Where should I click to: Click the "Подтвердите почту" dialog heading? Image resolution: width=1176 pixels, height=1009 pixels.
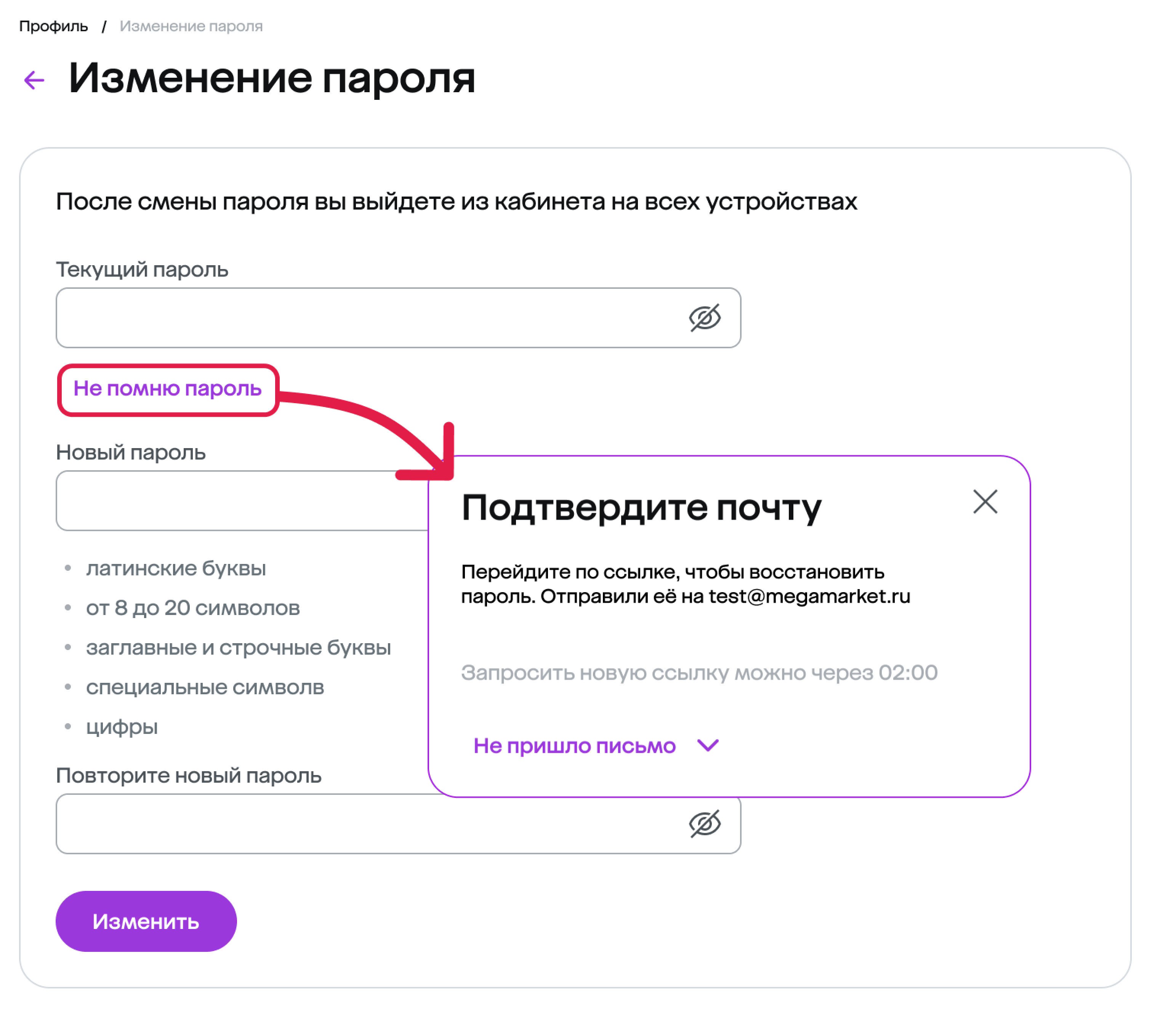(x=641, y=507)
